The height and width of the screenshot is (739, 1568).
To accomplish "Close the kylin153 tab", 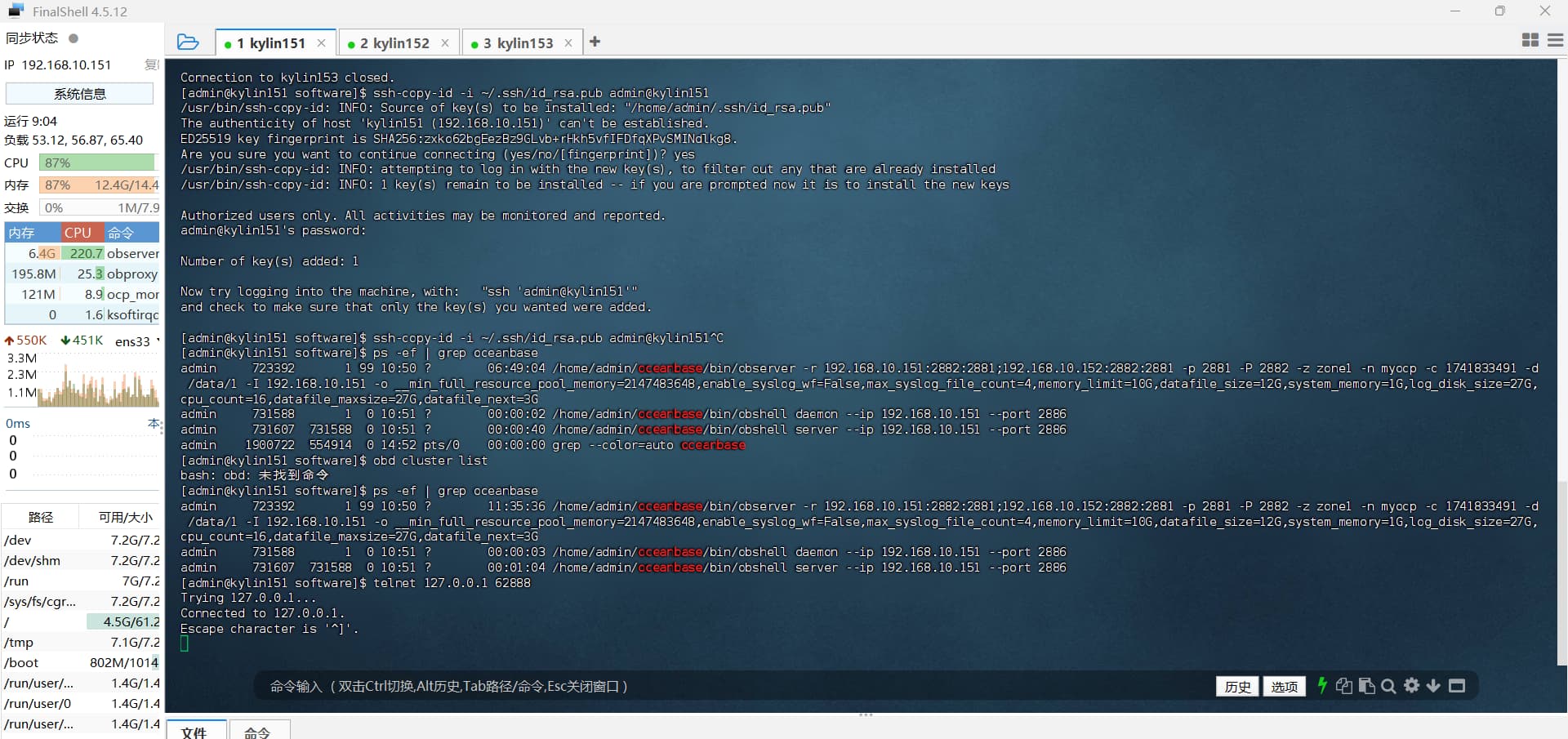I will point(568,43).
